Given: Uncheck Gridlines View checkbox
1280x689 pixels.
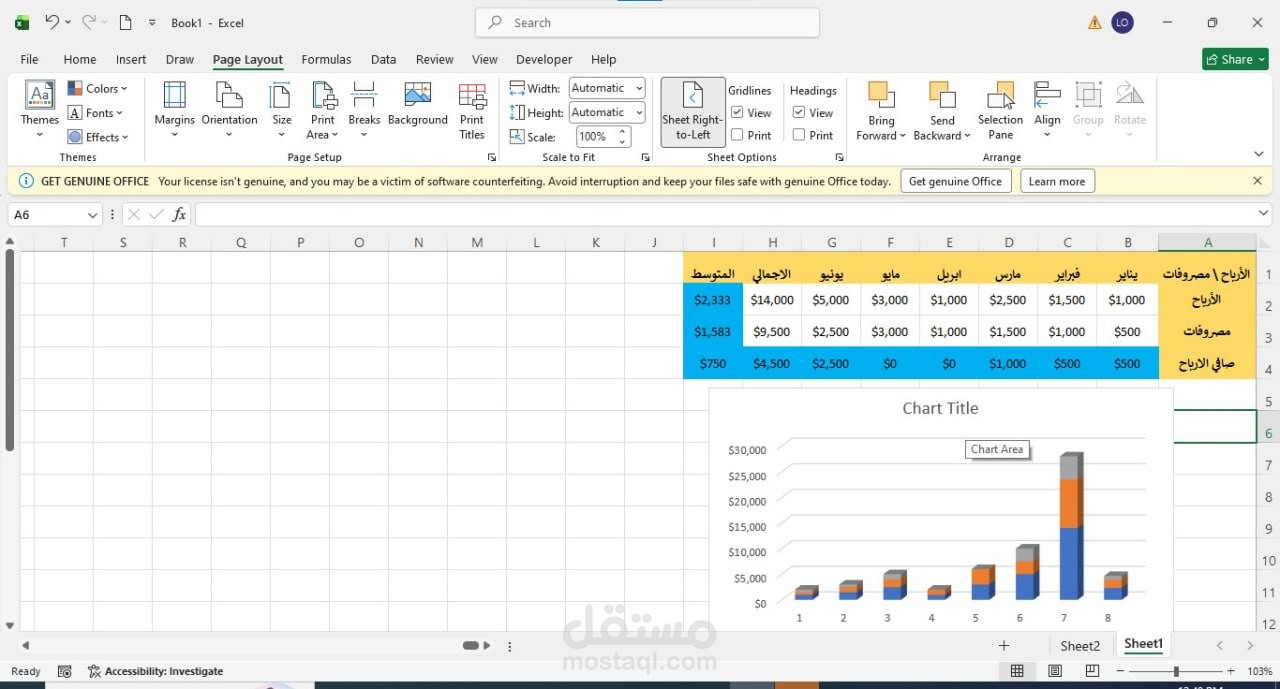Looking at the screenshot, I should pos(737,112).
